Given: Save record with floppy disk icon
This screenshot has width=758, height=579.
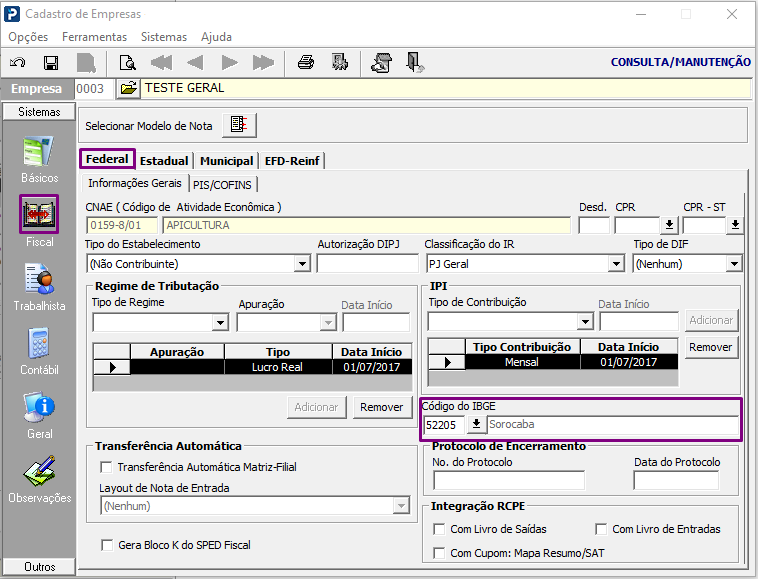Looking at the screenshot, I should 51,63.
